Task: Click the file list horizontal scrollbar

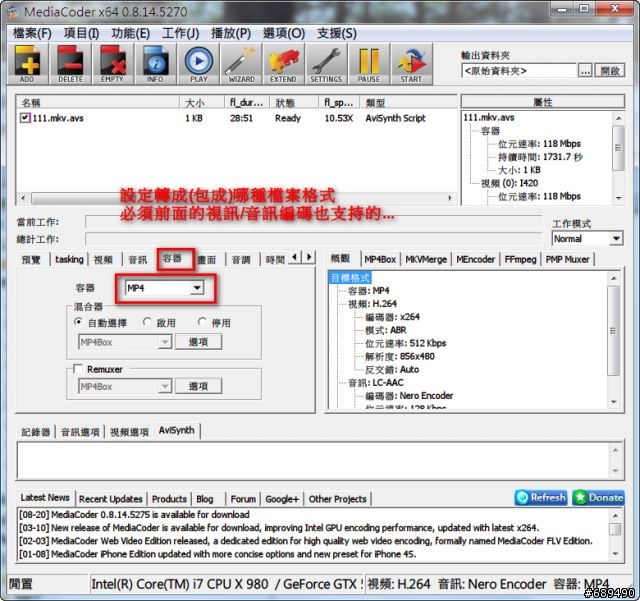Action: [237, 198]
